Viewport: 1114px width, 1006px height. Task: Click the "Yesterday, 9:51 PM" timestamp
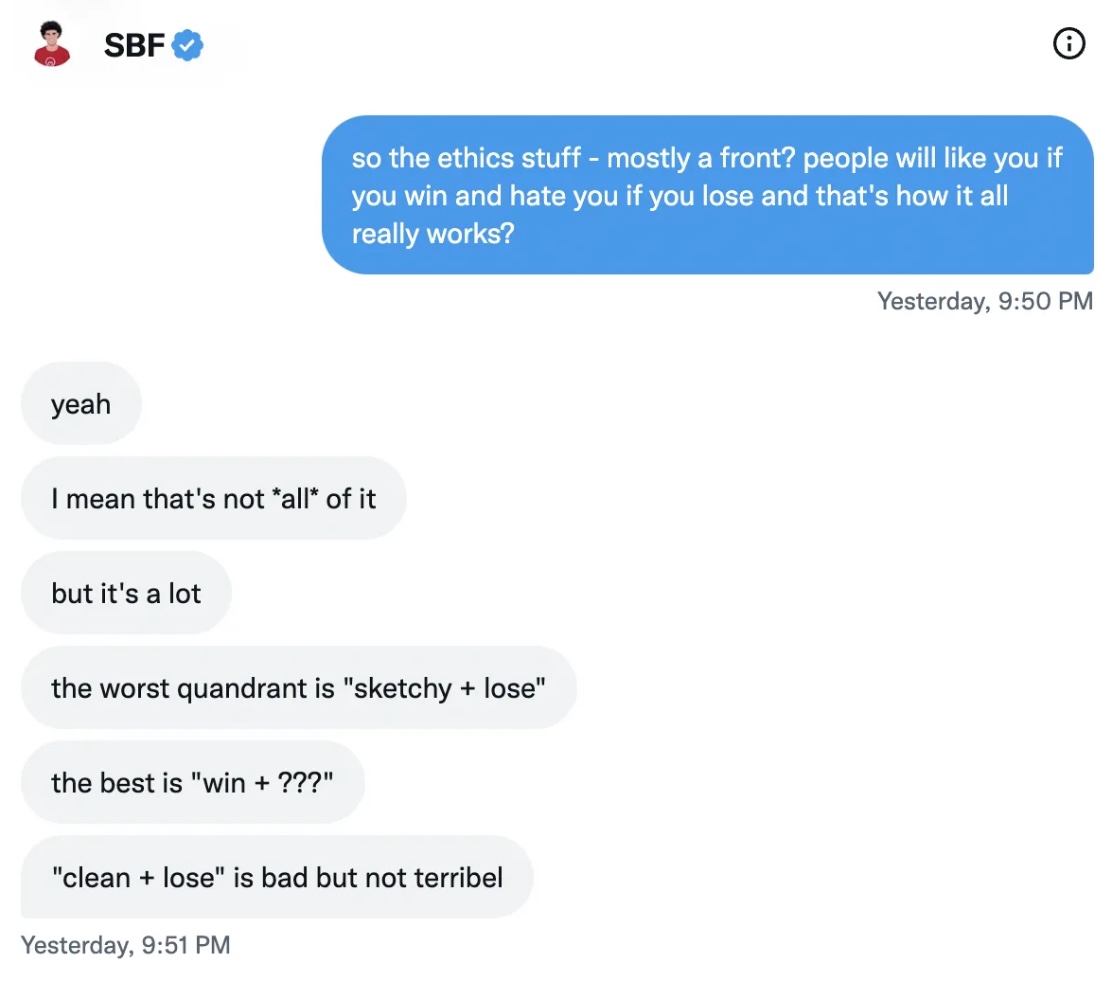126,945
